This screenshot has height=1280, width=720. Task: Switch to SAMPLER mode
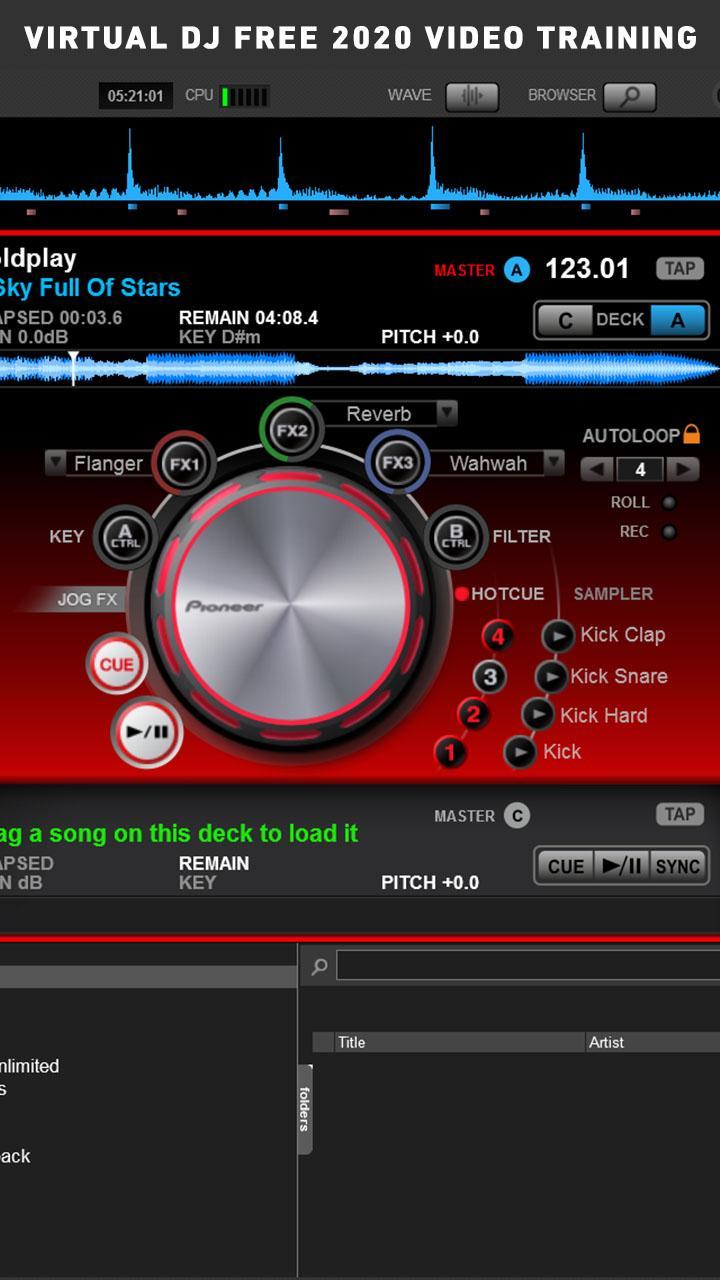click(613, 594)
